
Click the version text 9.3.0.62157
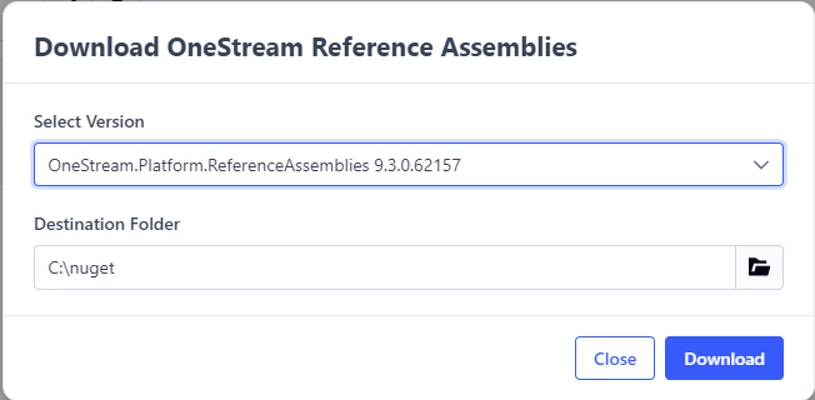point(417,165)
